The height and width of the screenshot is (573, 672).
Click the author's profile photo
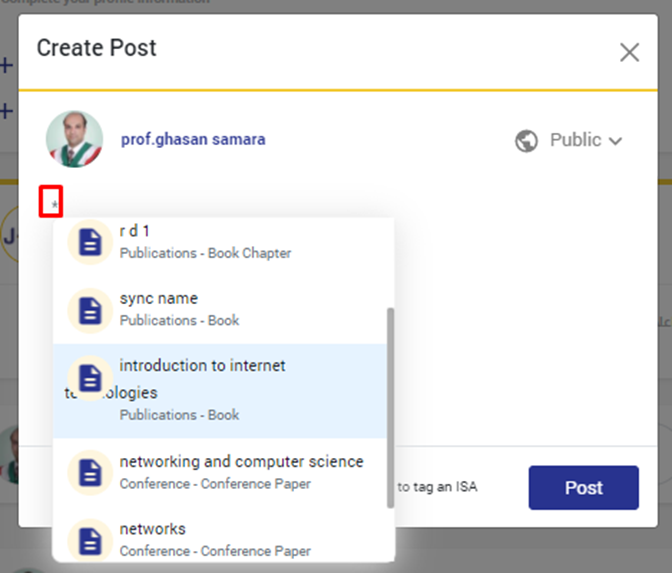74,139
